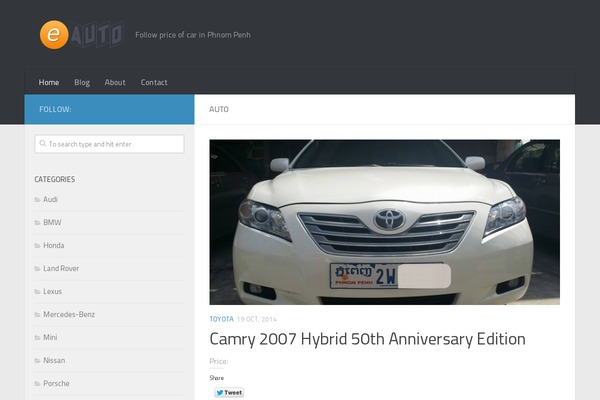
Task: Browse the Honda category
Action: (x=54, y=245)
